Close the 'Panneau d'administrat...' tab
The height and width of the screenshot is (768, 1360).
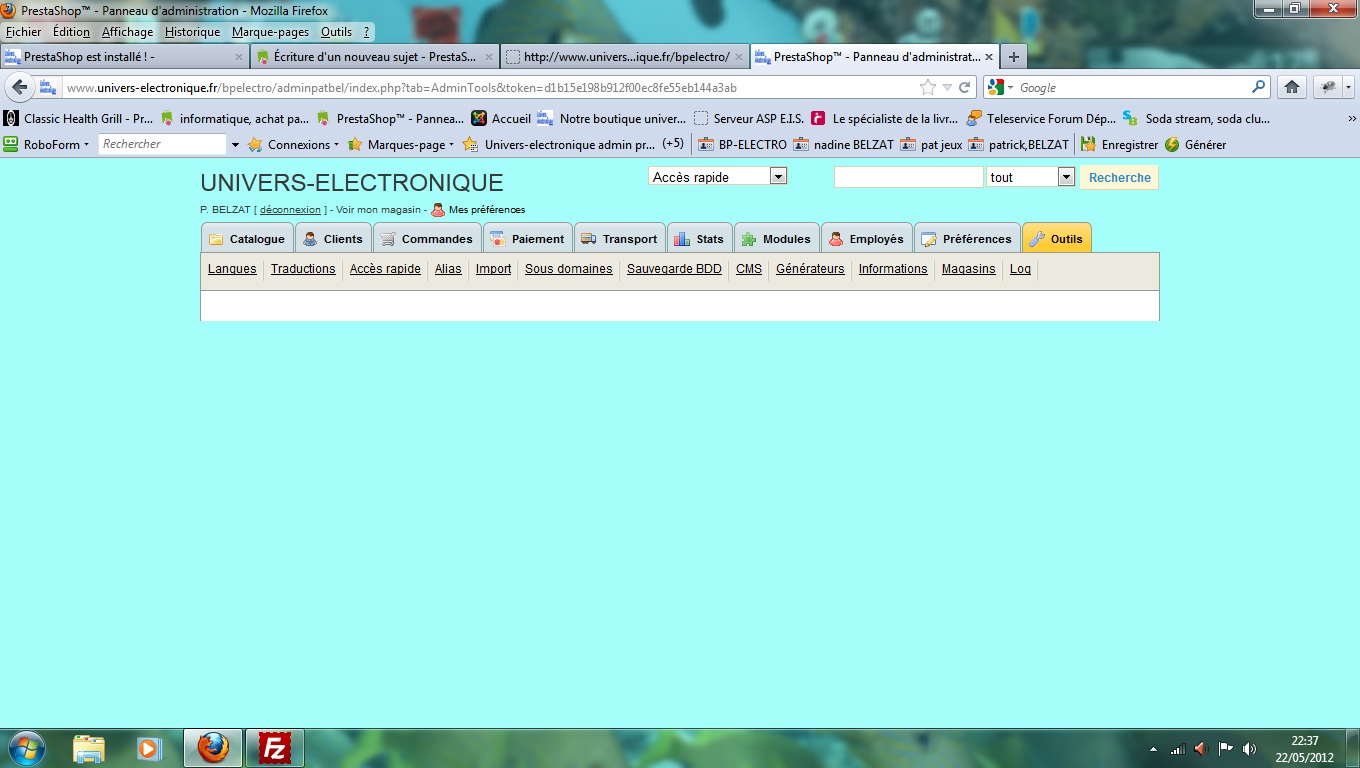[989, 57]
